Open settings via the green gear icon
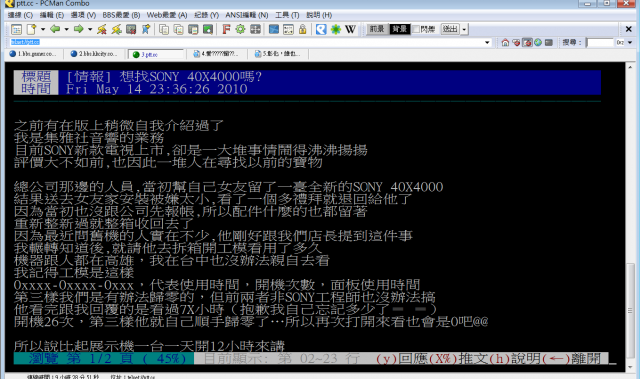Viewport: 640px width, 379px height. pos(240,29)
